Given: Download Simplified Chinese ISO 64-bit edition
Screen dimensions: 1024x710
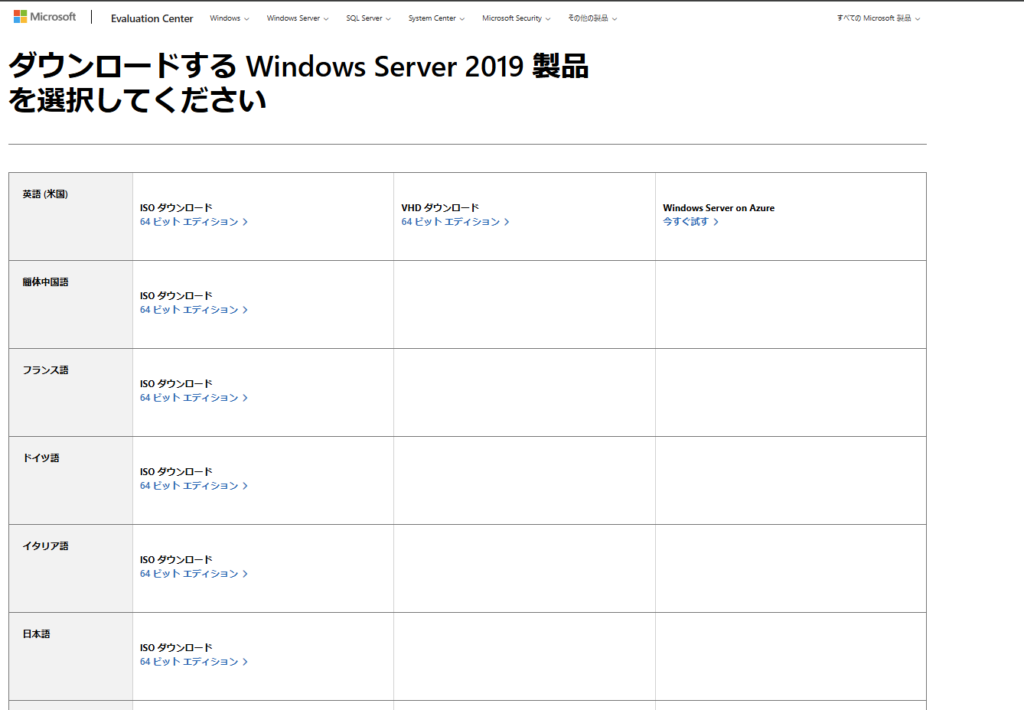Looking at the screenshot, I should (x=193, y=310).
